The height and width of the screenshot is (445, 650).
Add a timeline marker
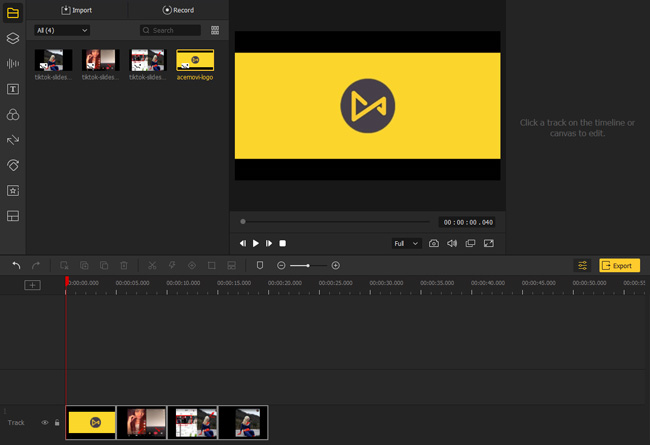pyautogui.click(x=260, y=265)
